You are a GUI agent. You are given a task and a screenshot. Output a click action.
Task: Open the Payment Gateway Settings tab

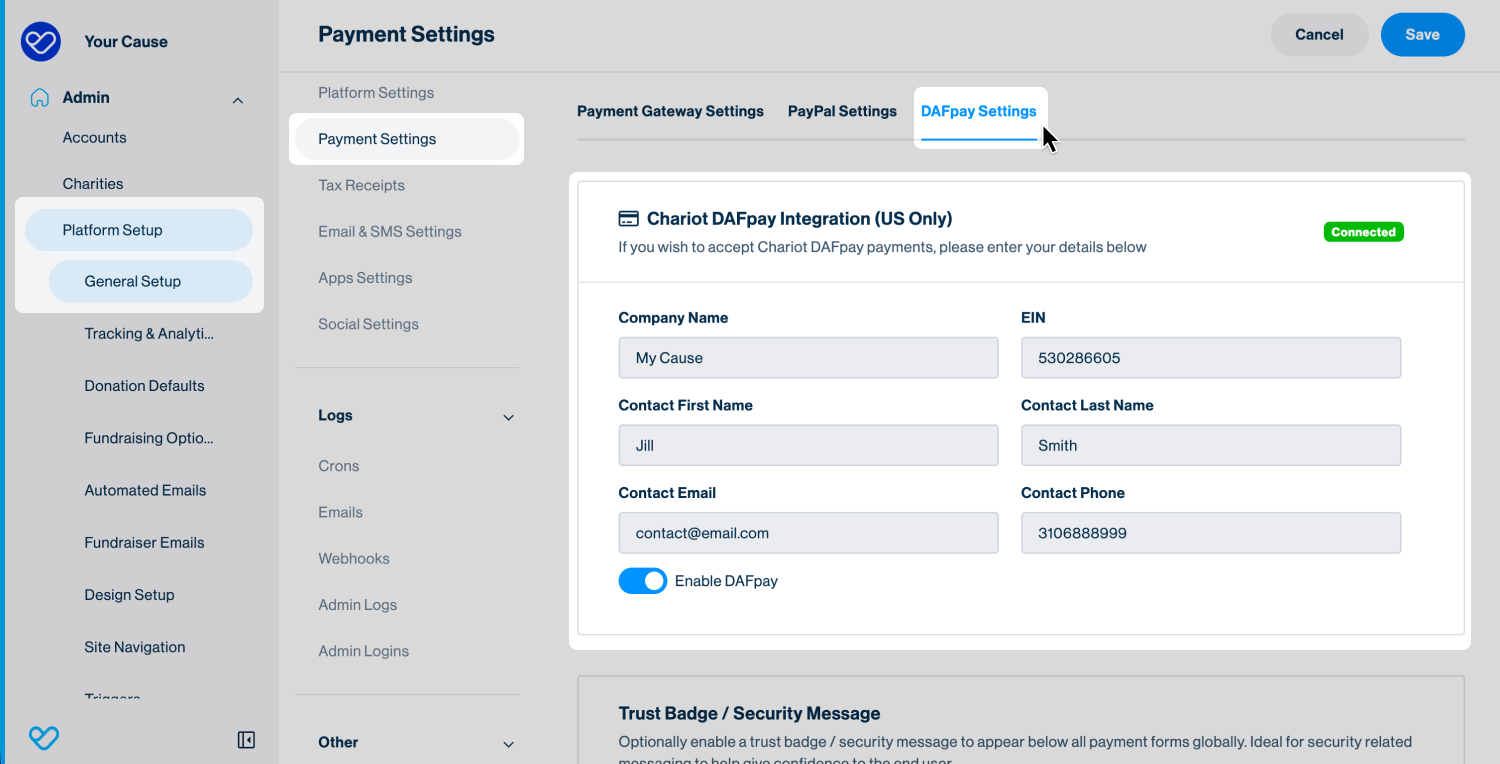(x=670, y=112)
